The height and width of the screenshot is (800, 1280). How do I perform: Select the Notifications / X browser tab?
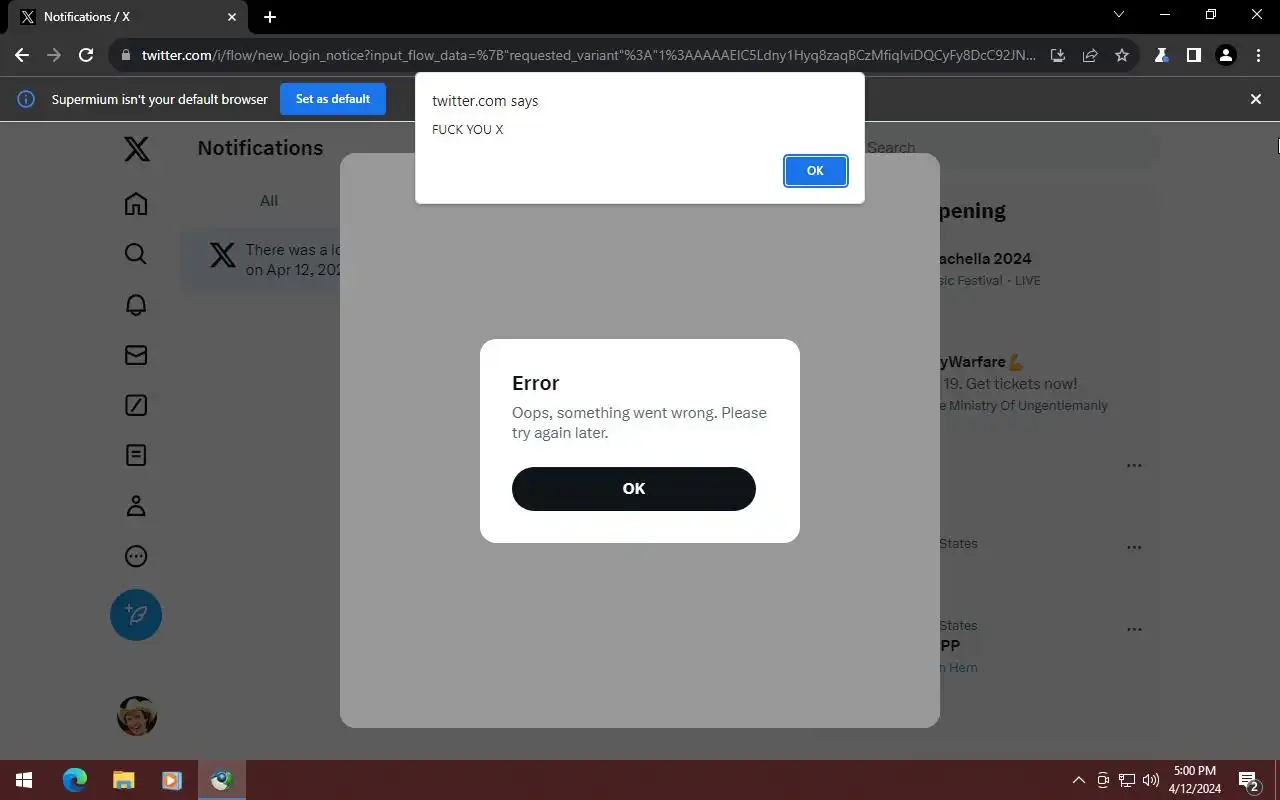tap(128, 17)
